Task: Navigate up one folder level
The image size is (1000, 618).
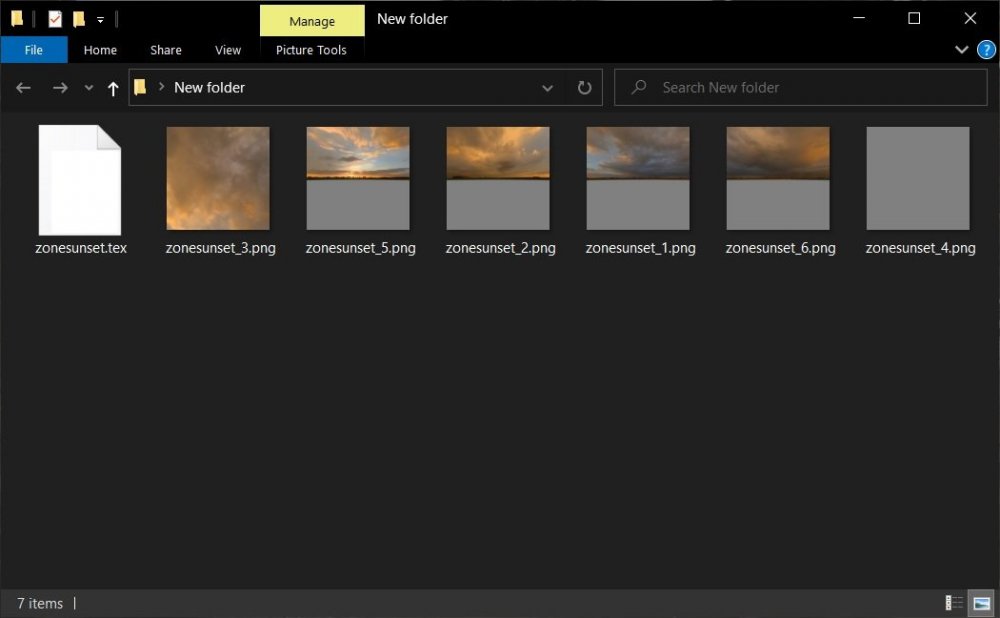Action: point(115,87)
